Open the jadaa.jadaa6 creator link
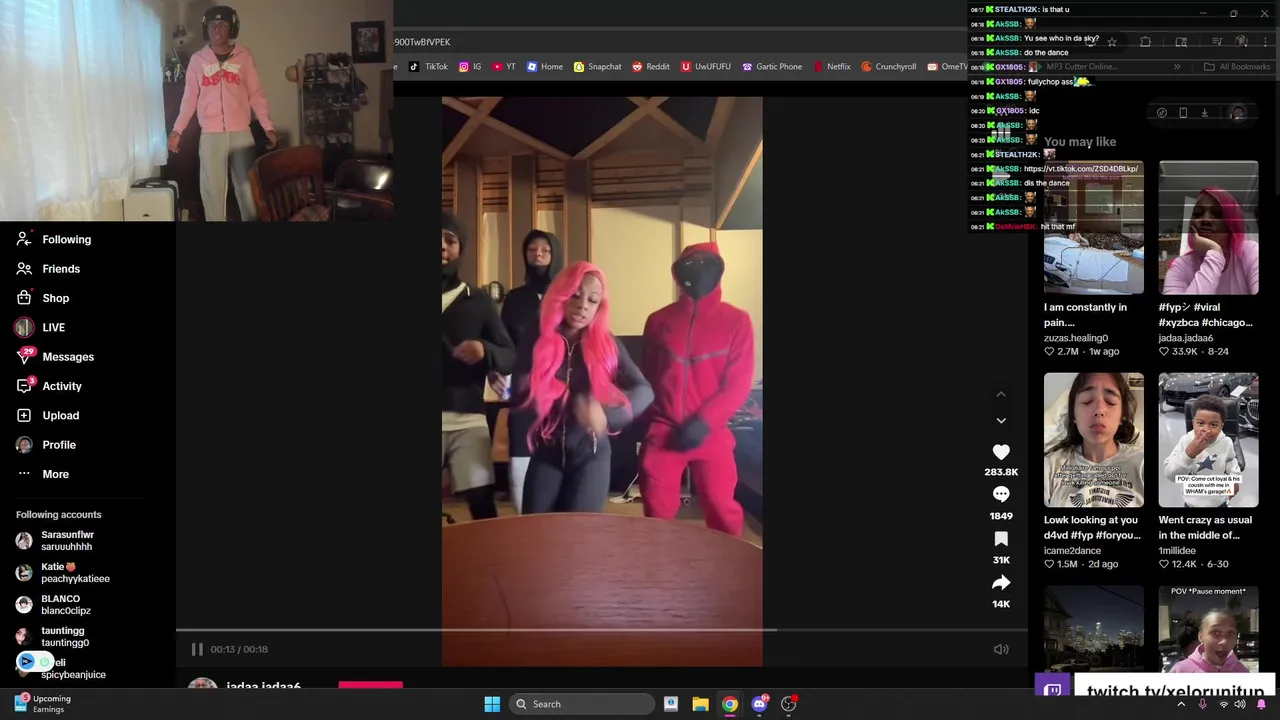This screenshot has height=720, width=1280. tap(1185, 338)
